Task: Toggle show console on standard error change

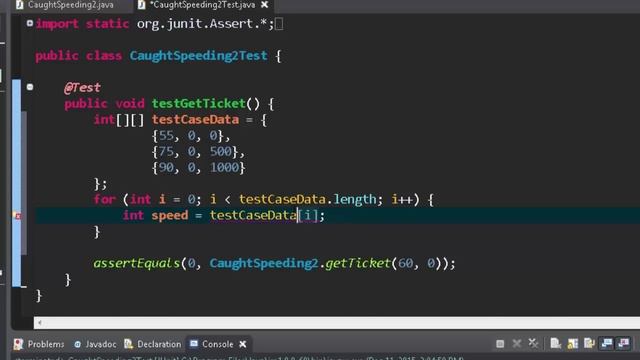Action: [624, 344]
